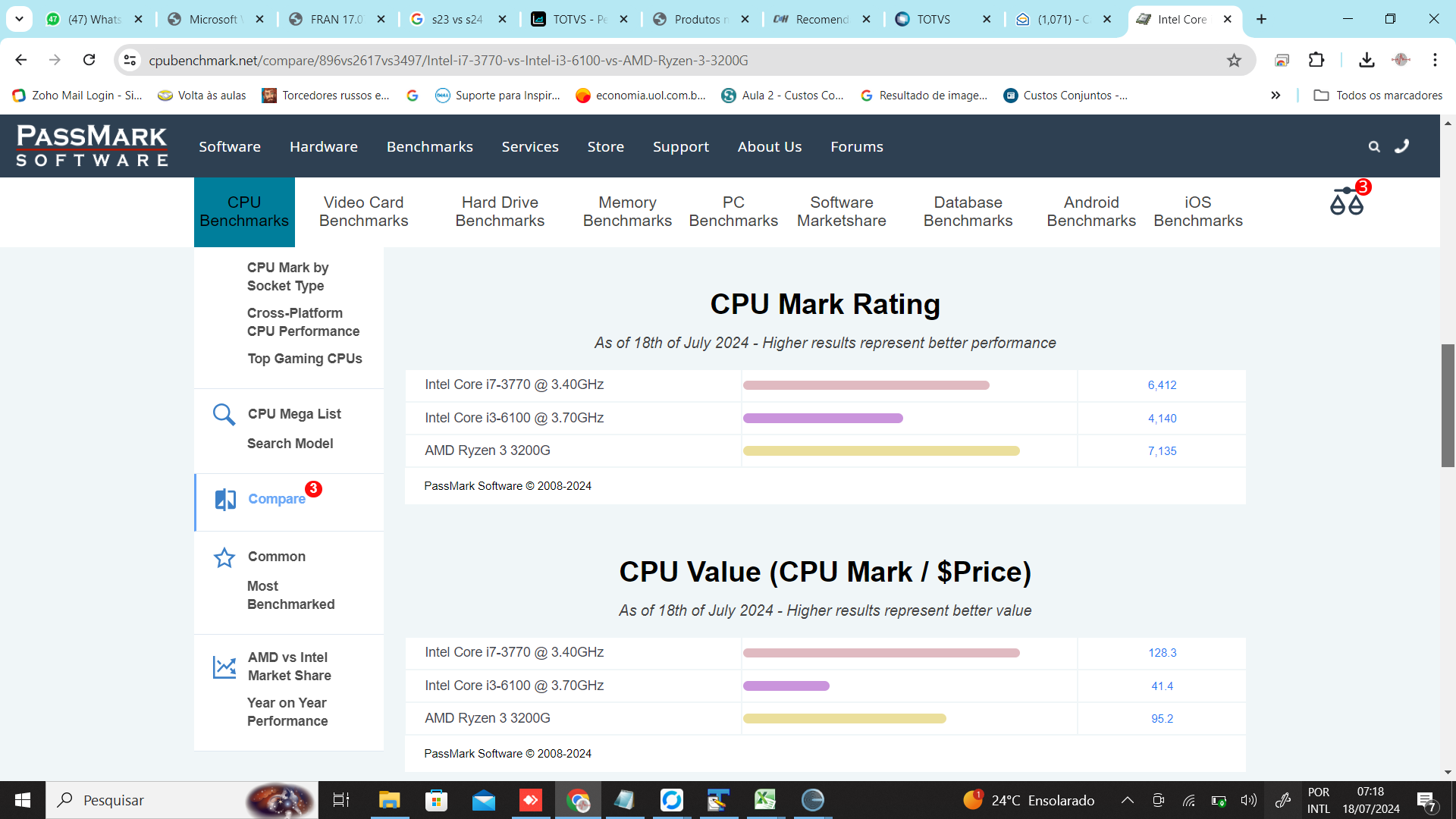
Task: Open File Explorer from taskbar
Action: pyautogui.click(x=389, y=800)
